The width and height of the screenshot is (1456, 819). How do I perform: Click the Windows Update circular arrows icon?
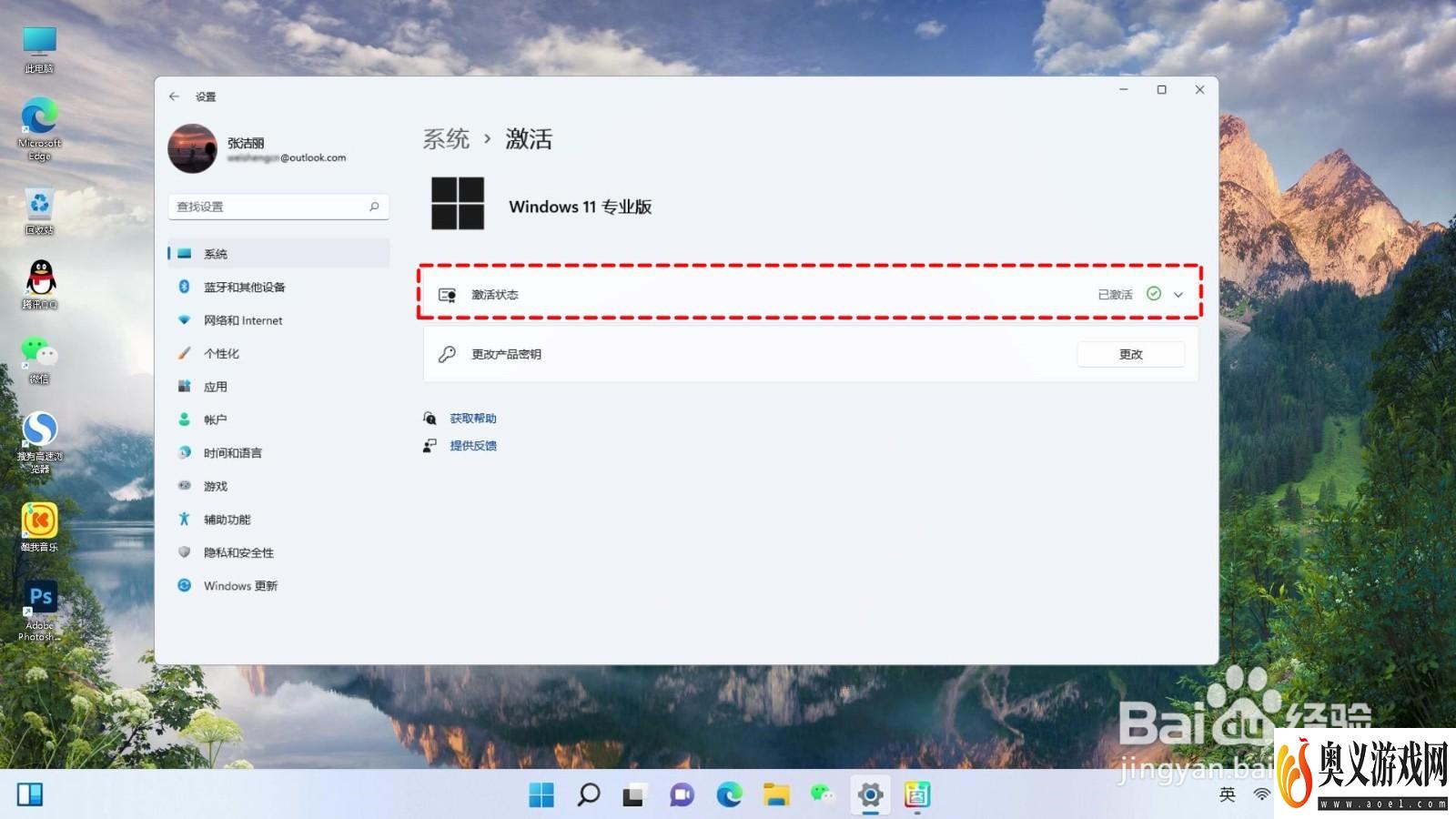[184, 586]
